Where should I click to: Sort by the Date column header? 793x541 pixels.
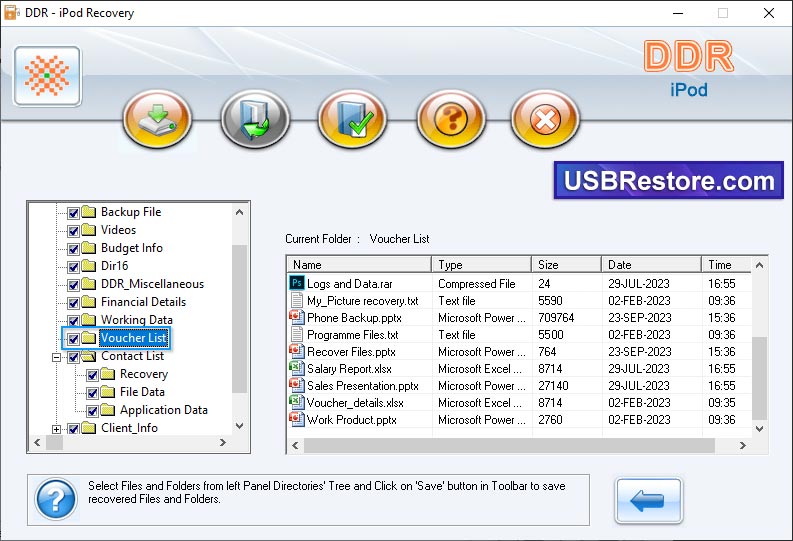tap(651, 264)
